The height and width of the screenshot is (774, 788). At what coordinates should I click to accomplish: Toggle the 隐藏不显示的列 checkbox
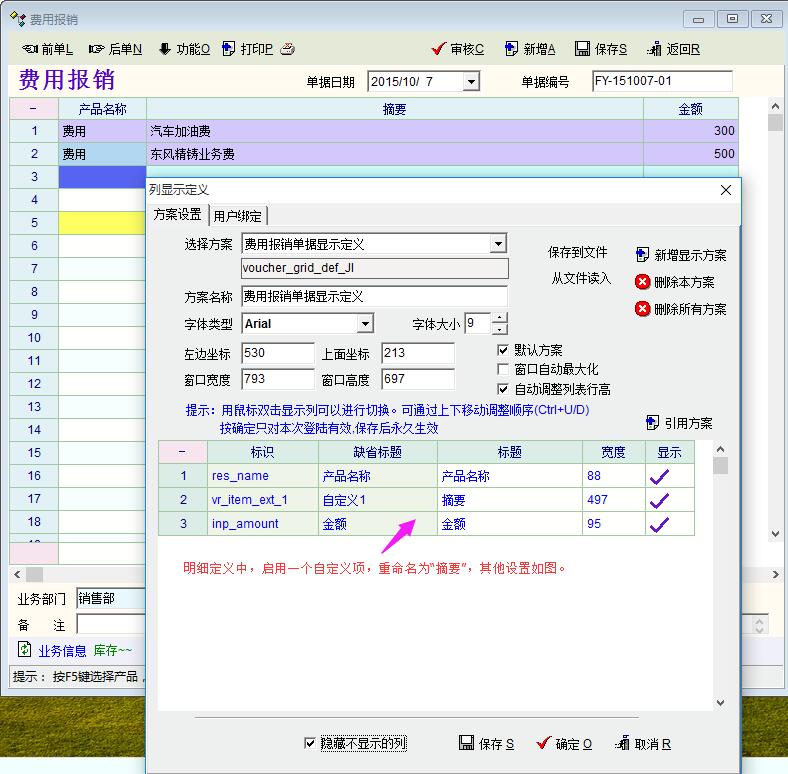pos(310,743)
